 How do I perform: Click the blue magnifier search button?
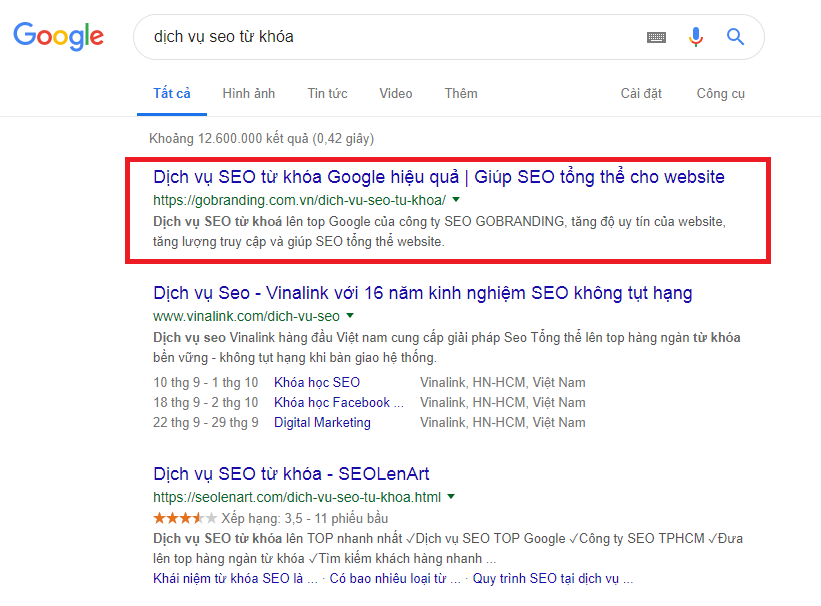735,37
